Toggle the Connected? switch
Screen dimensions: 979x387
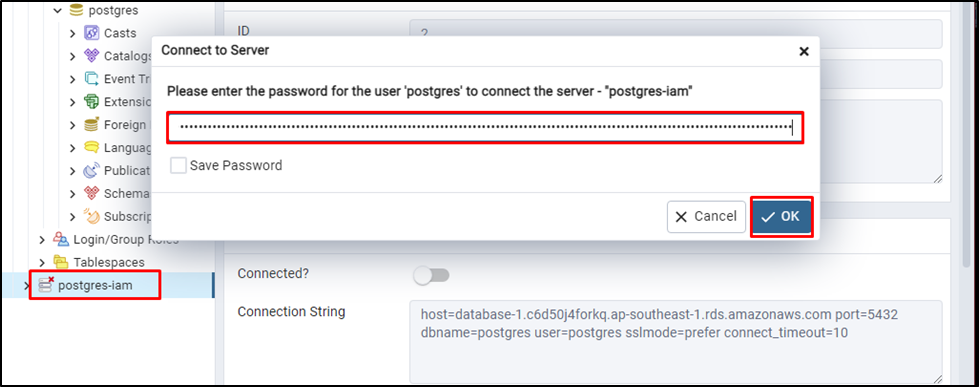point(431,275)
